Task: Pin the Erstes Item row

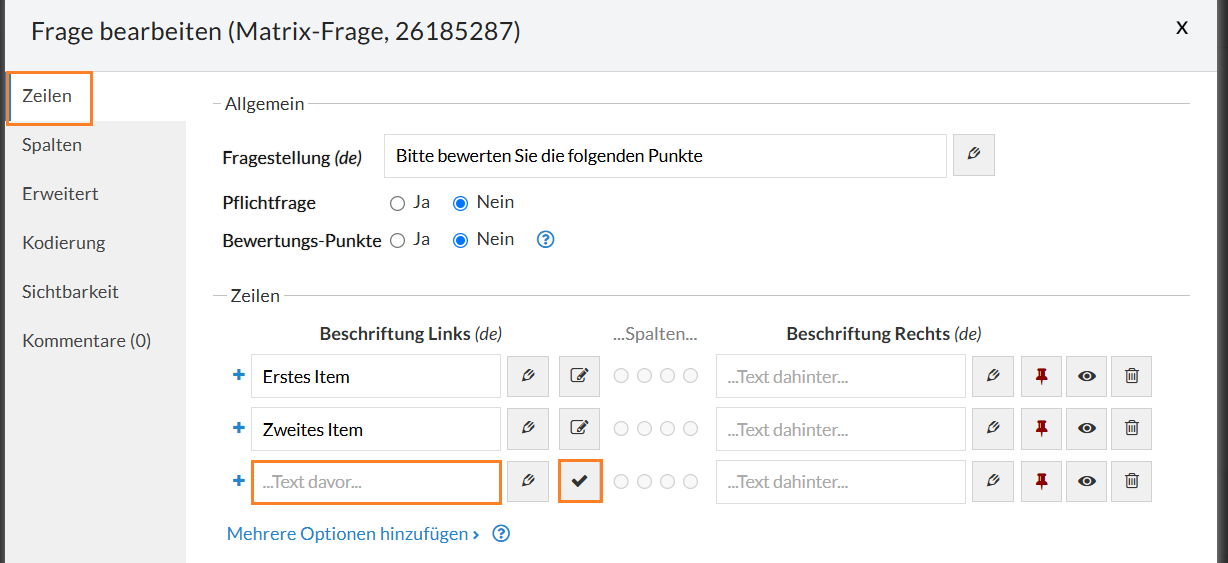Action: pyautogui.click(x=1041, y=376)
